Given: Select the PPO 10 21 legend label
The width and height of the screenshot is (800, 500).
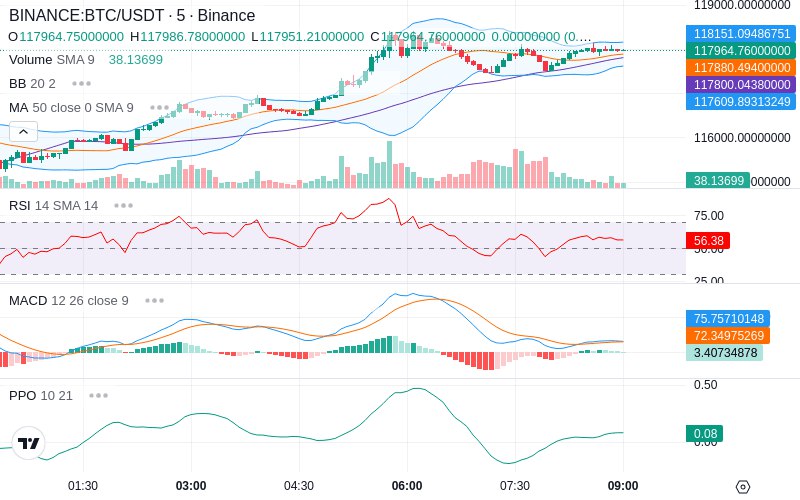Looking at the screenshot, I should point(41,395).
